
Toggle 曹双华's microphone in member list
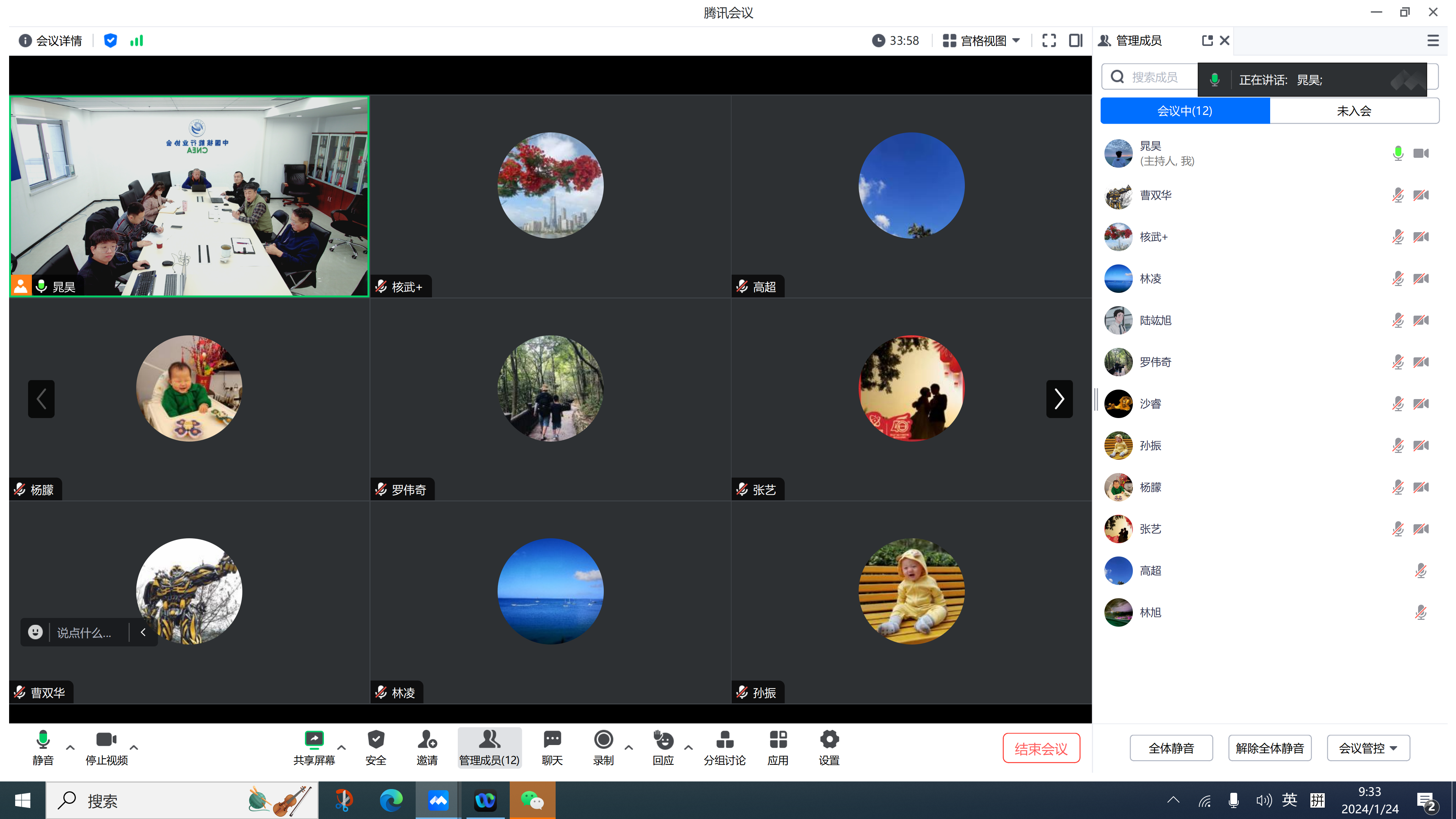(x=1398, y=196)
